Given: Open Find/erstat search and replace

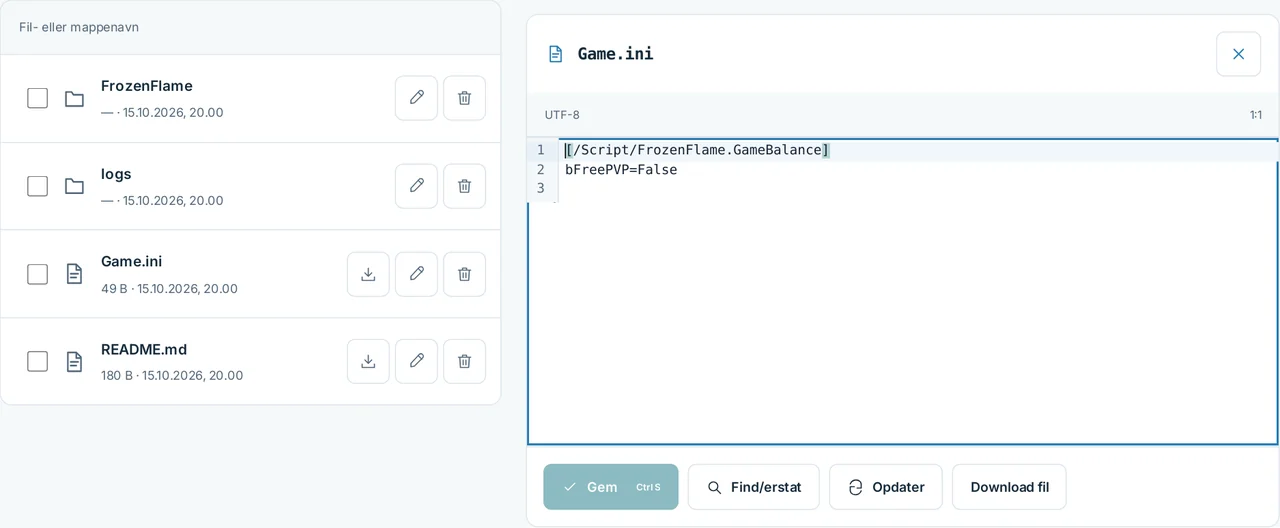Looking at the screenshot, I should click(x=754, y=487).
